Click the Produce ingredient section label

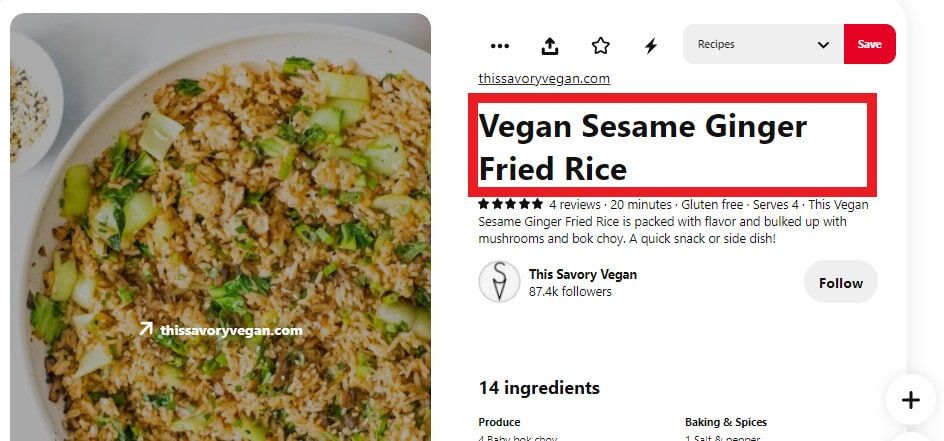point(499,422)
